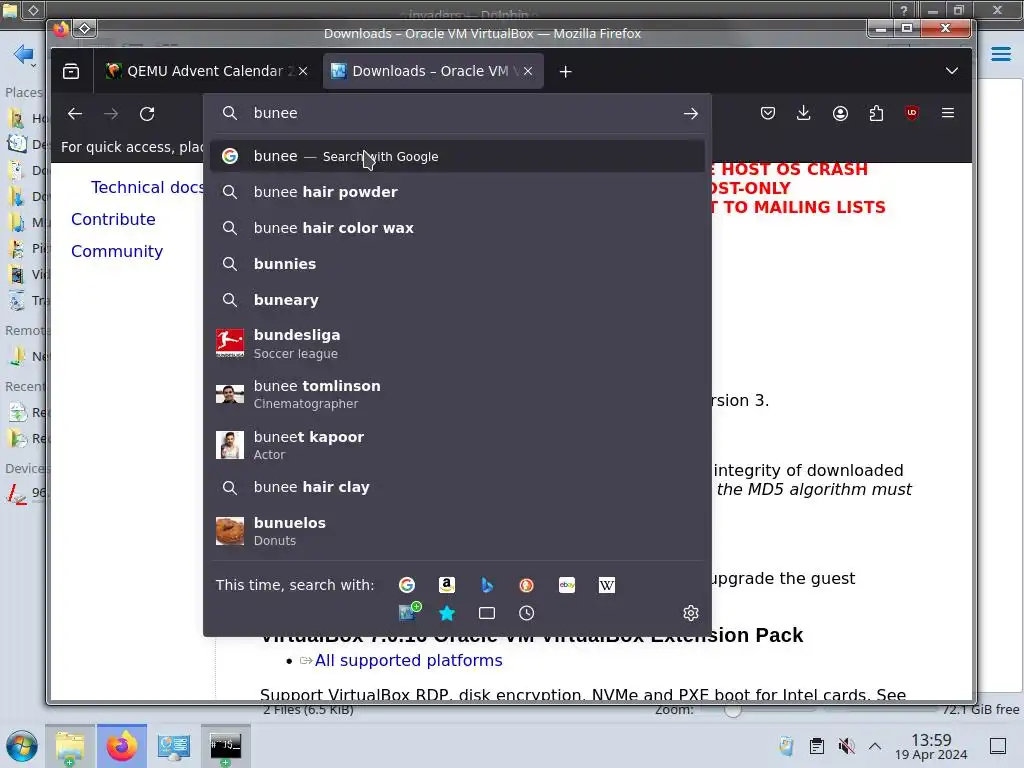Select buneet kapoor Actor suggestion
1024x768 pixels.
point(457,445)
